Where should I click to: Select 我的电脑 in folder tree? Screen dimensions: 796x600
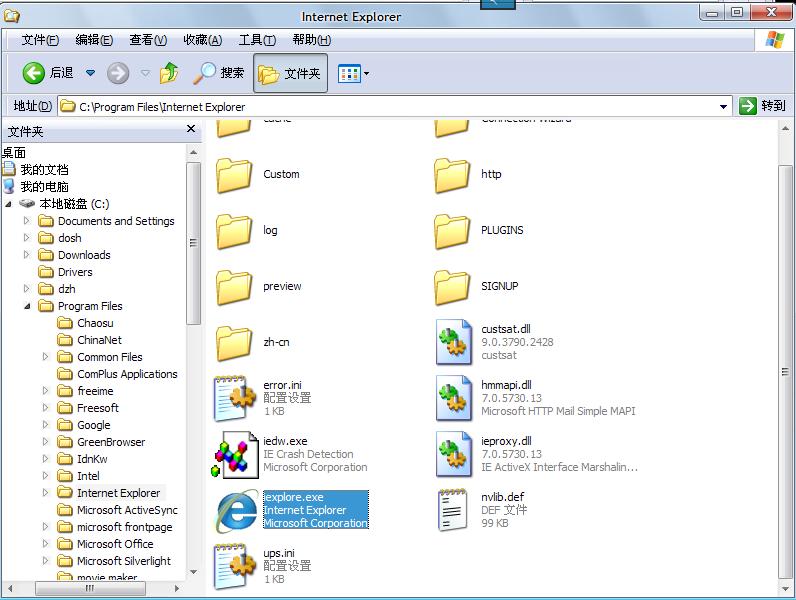pos(44,187)
